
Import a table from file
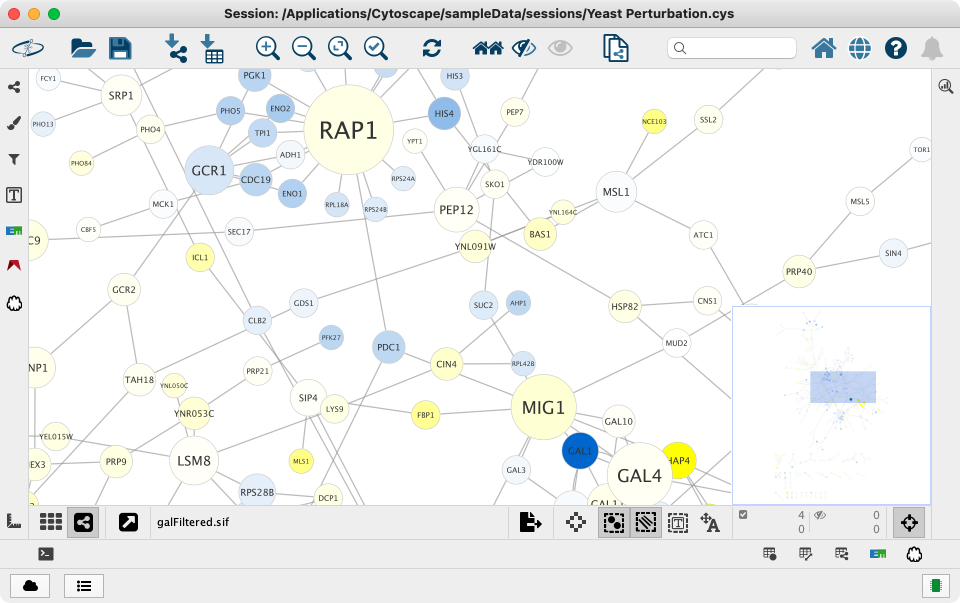click(x=212, y=48)
